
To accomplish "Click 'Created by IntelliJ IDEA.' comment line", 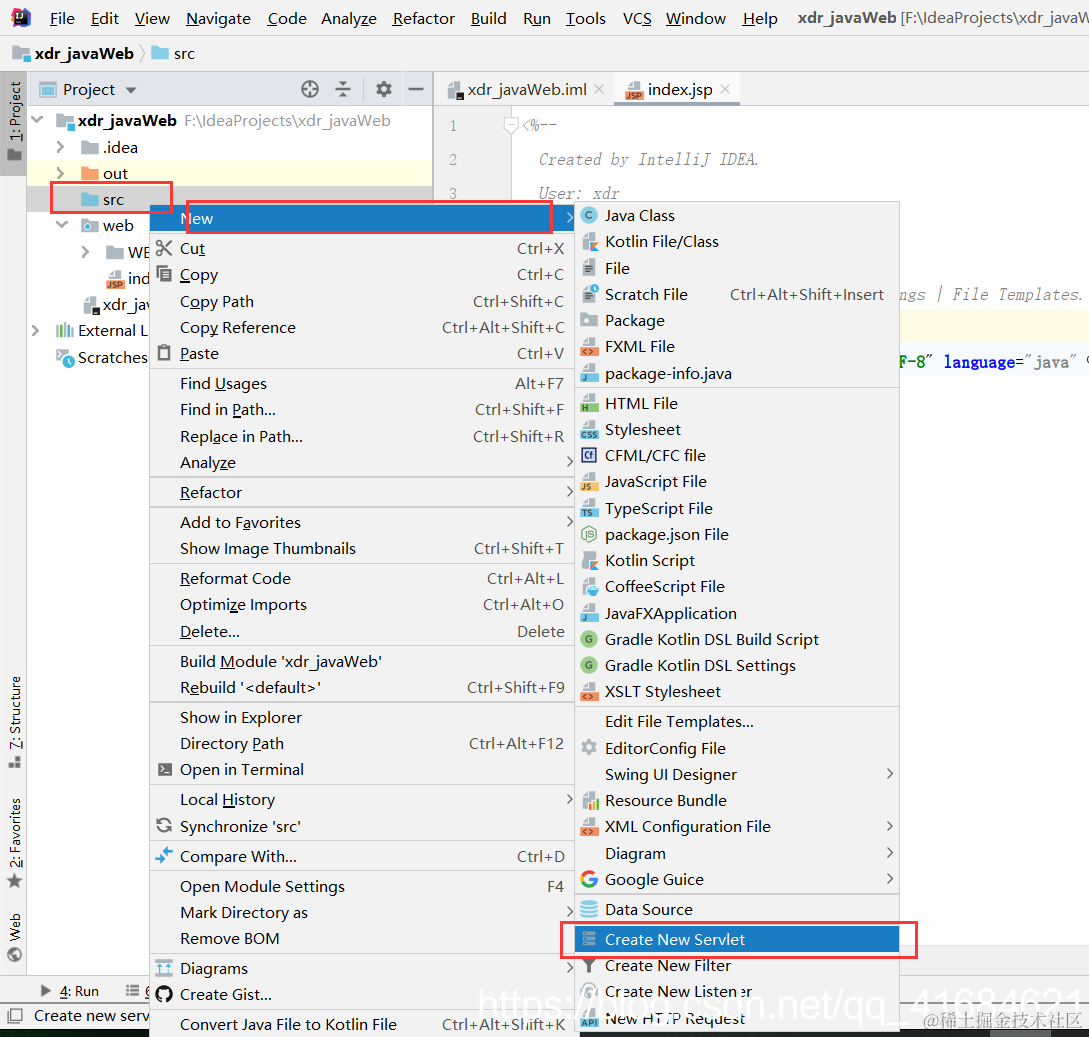I will tap(648, 160).
